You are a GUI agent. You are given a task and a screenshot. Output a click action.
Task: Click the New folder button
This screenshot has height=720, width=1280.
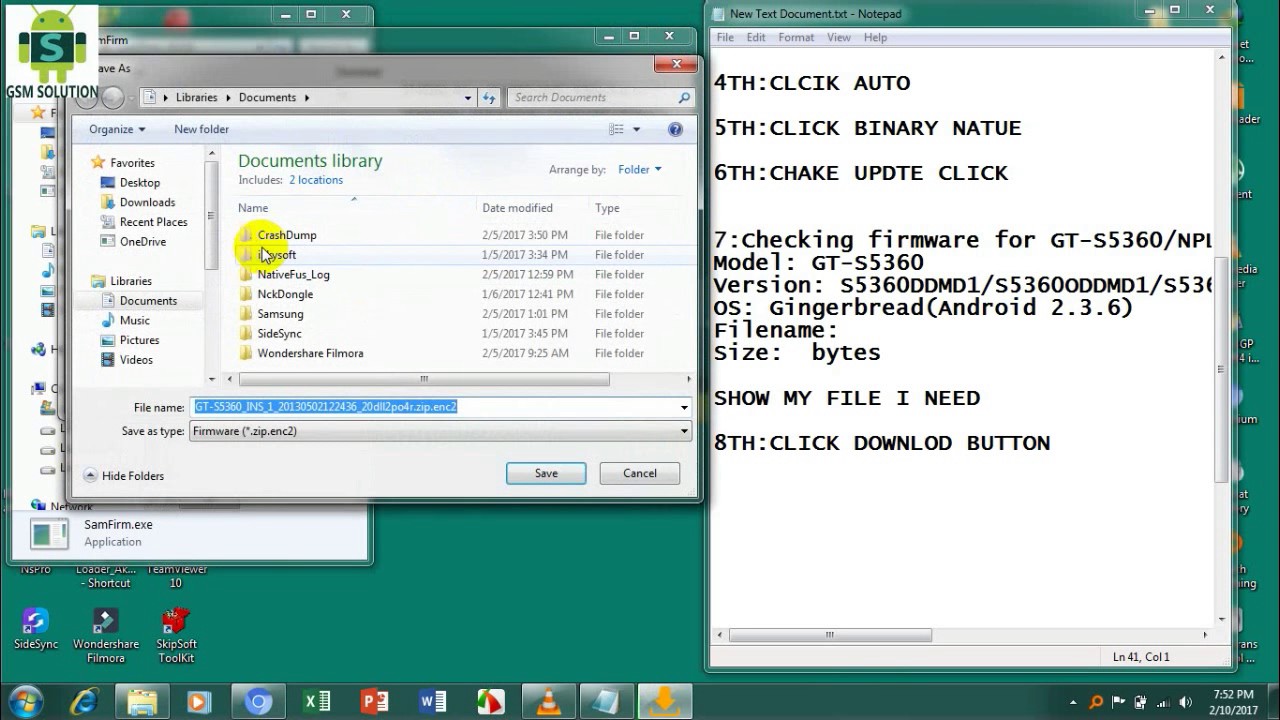(201, 129)
